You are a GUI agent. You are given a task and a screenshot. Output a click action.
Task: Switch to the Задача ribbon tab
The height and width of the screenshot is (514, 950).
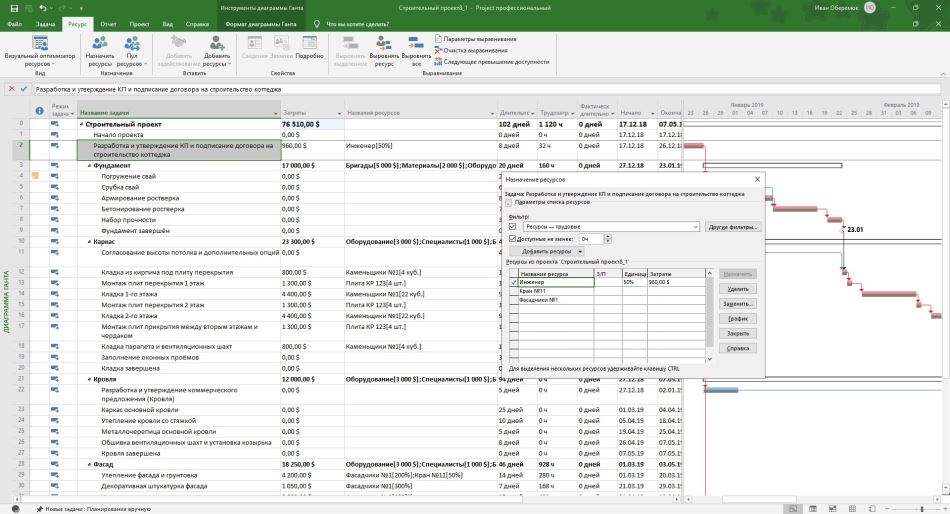coord(45,24)
